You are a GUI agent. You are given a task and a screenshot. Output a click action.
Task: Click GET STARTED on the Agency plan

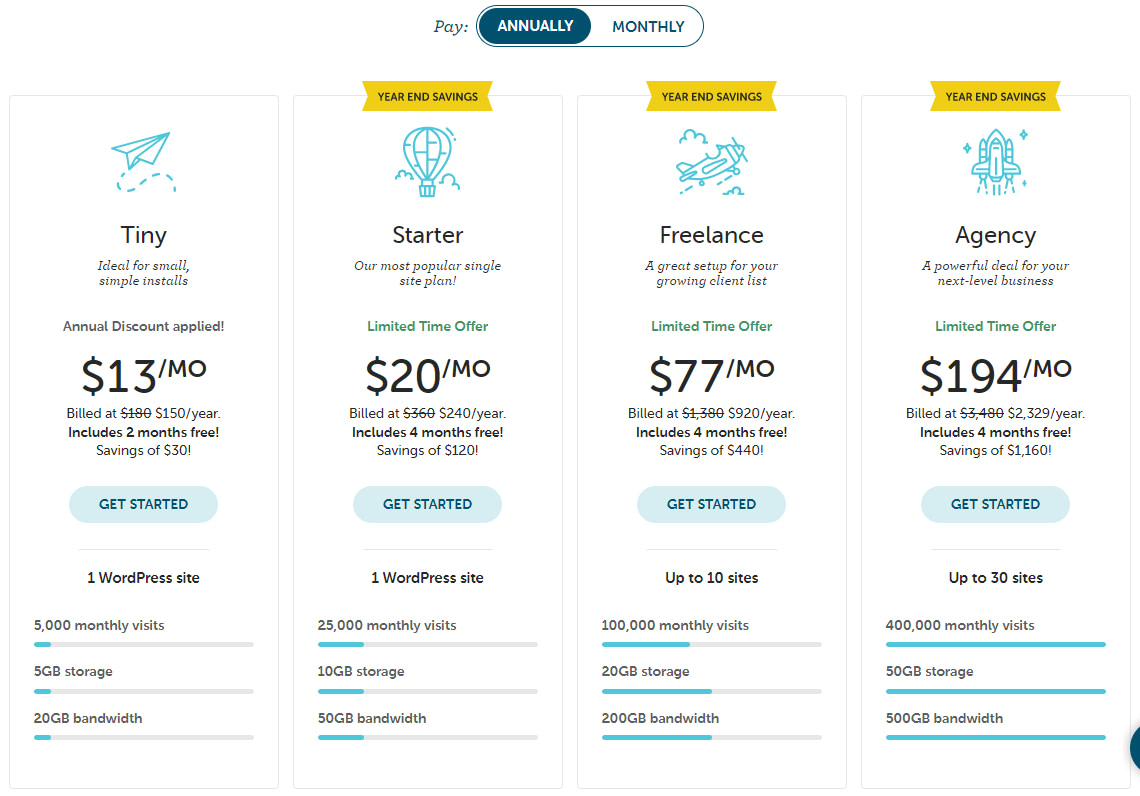995,504
